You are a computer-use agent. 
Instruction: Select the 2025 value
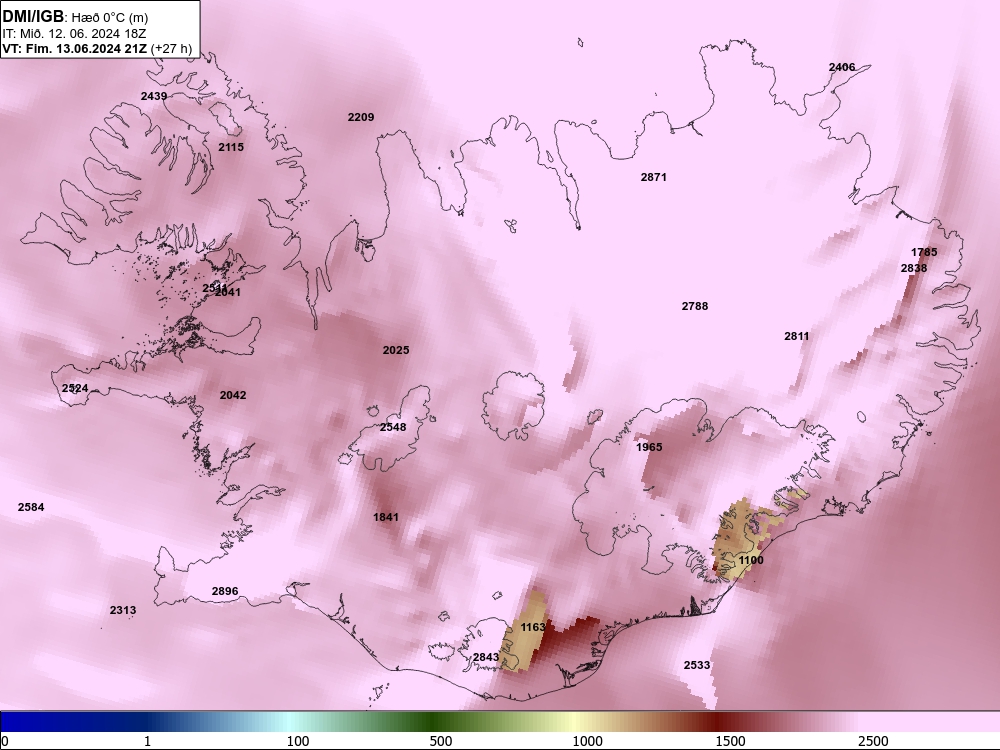coord(396,350)
